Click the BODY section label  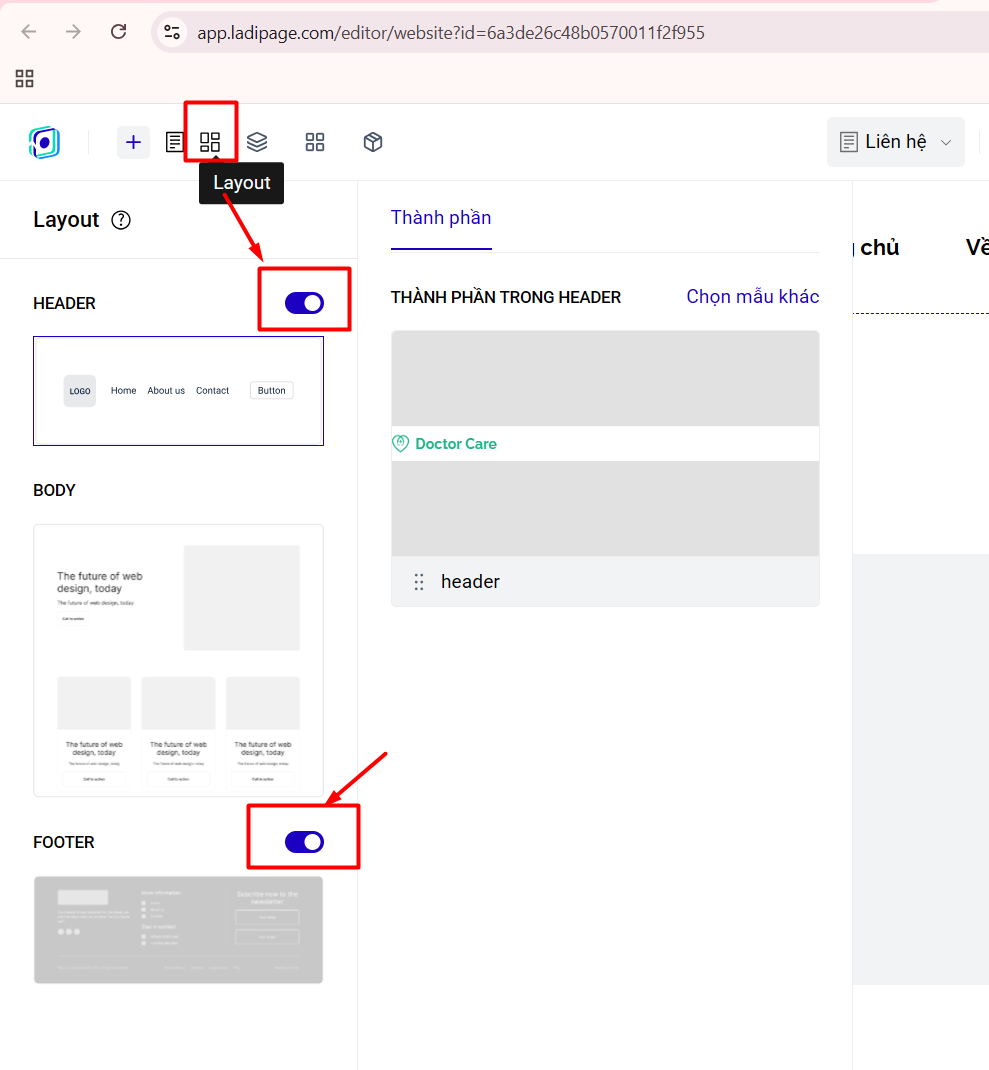pos(55,491)
